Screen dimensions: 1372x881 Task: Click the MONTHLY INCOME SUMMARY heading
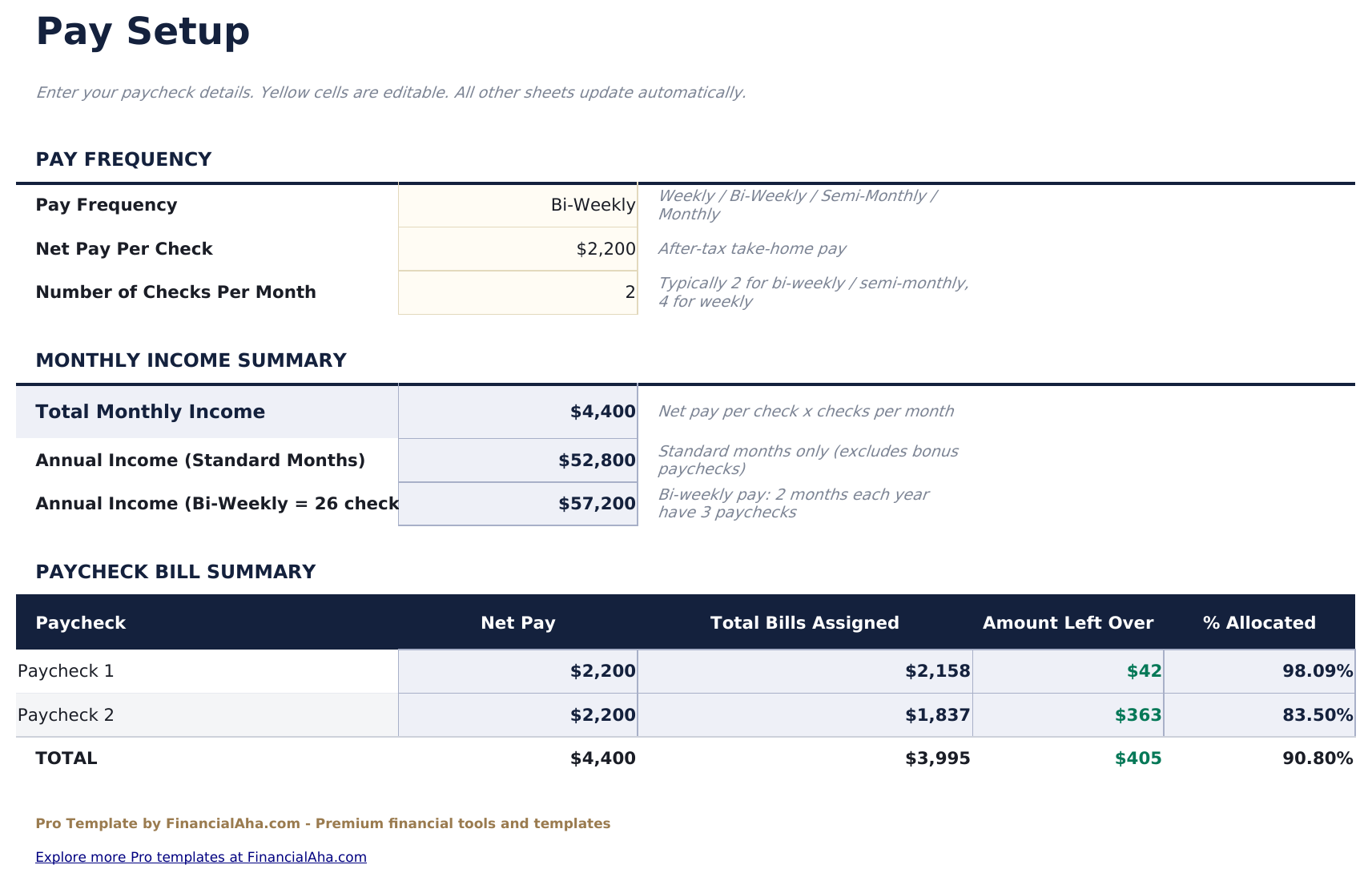(x=191, y=360)
